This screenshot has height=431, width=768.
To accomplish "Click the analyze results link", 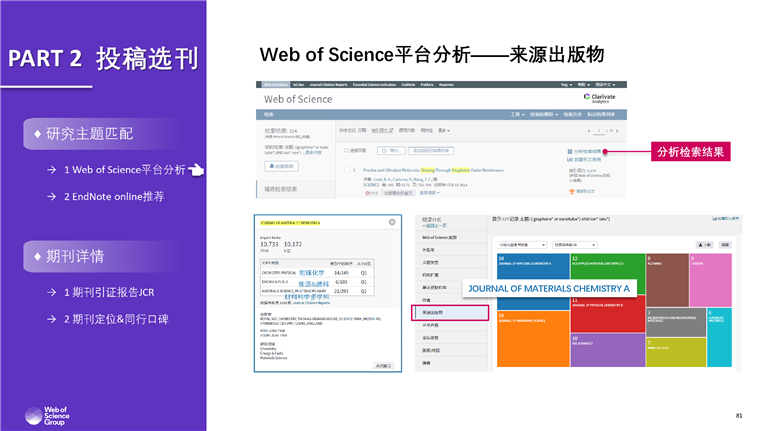I will pyautogui.click(x=587, y=151).
